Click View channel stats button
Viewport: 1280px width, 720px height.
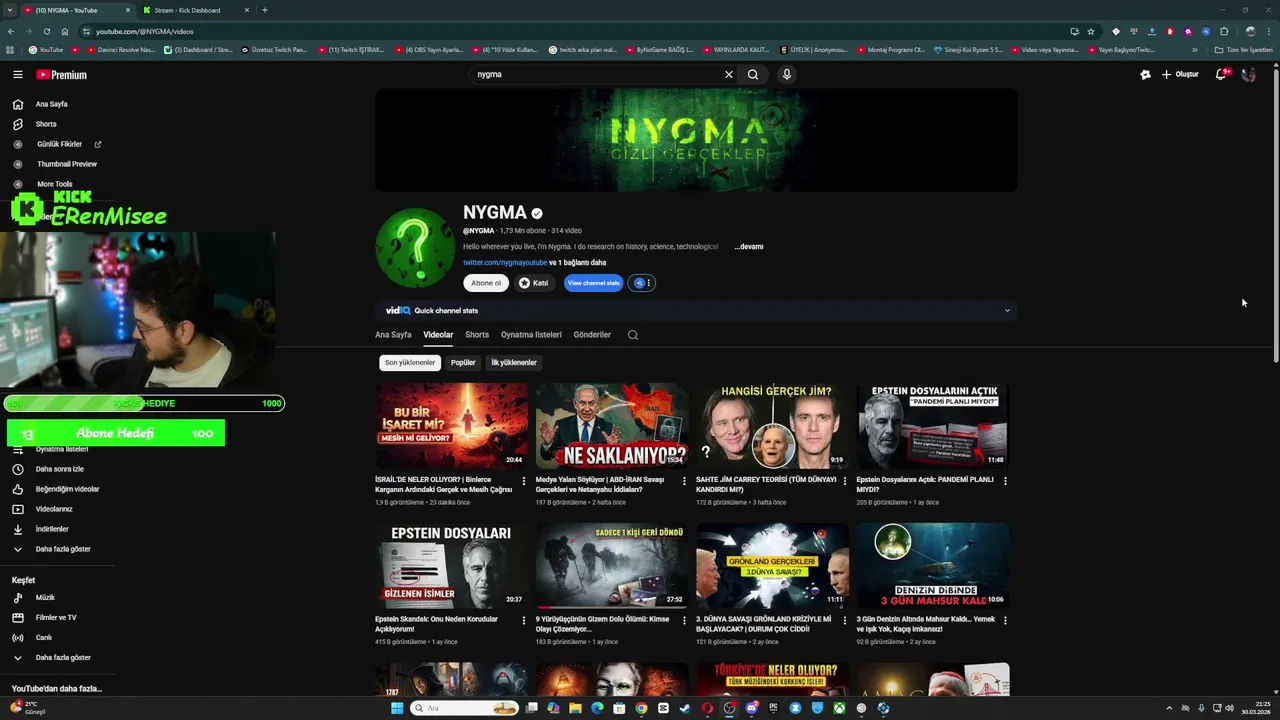(594, 283)
